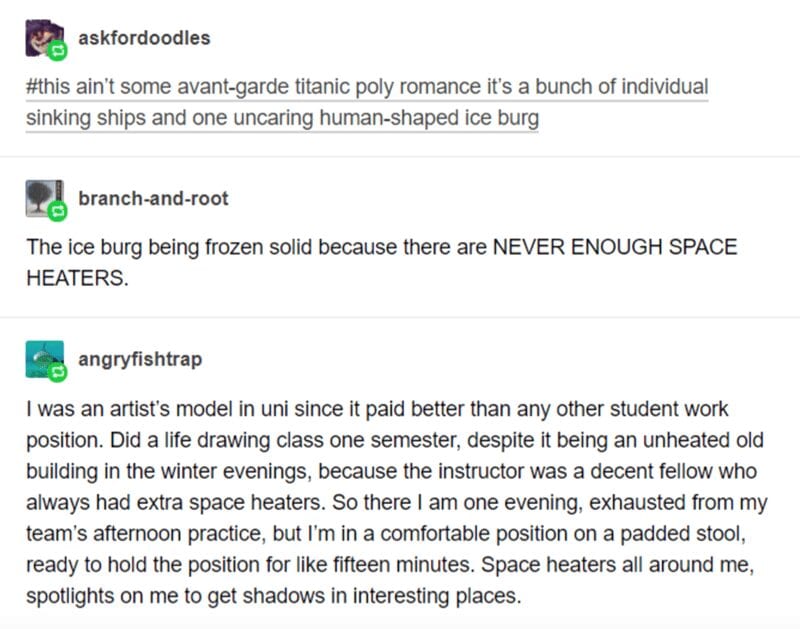
Task: Open the angryfishtrap username link
Action: 140,359
